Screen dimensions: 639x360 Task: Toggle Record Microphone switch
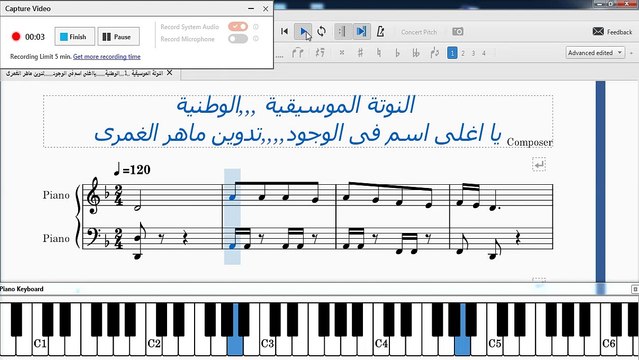[238, 39]
